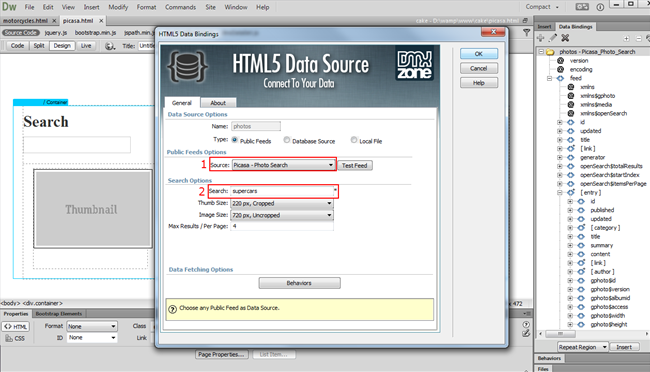Viewport: 650px width, 372px height.
Task: Open the ID dropdown in Properties
Action: point(92,338)
